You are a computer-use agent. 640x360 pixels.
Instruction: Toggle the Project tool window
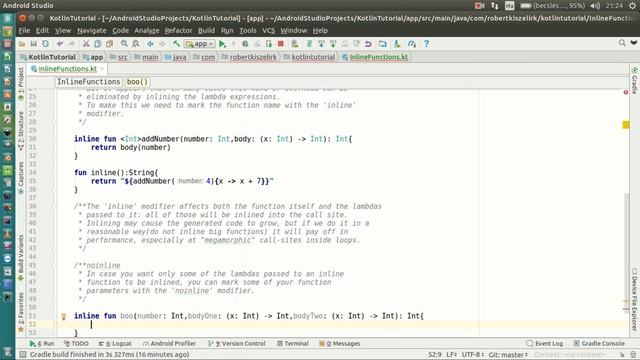pyautogui.click(x=21, y=84)
